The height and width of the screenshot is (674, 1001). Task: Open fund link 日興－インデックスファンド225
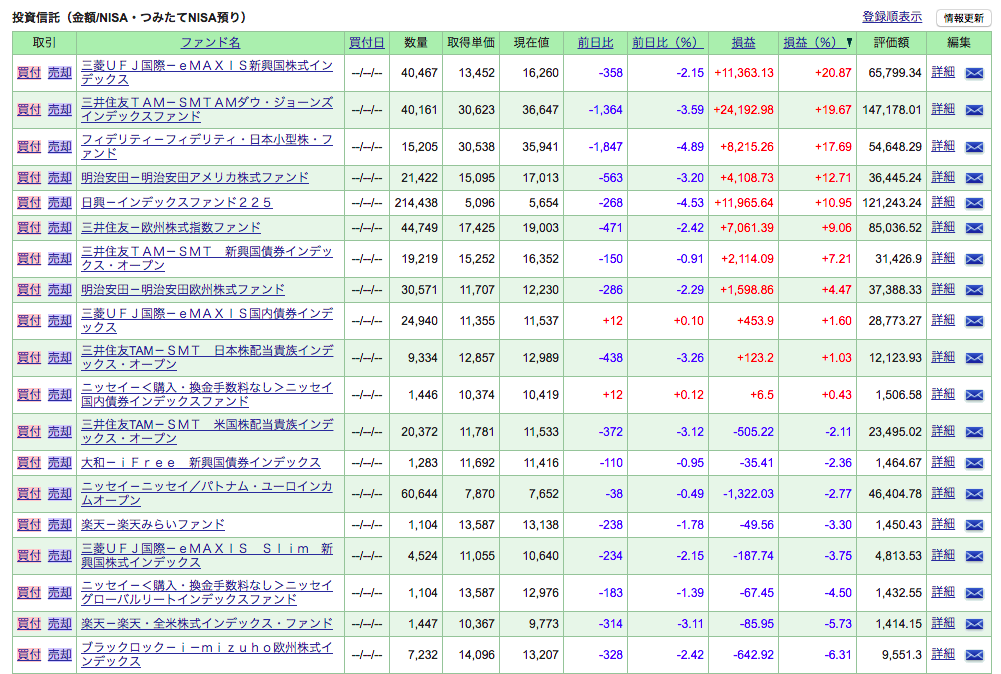click(176, 202)
